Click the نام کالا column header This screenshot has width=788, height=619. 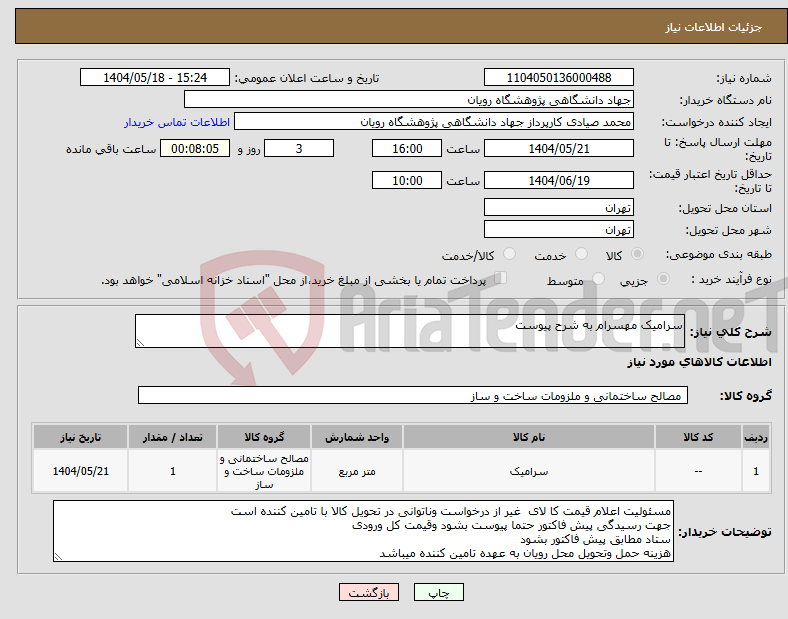click(x=529, y=437)
